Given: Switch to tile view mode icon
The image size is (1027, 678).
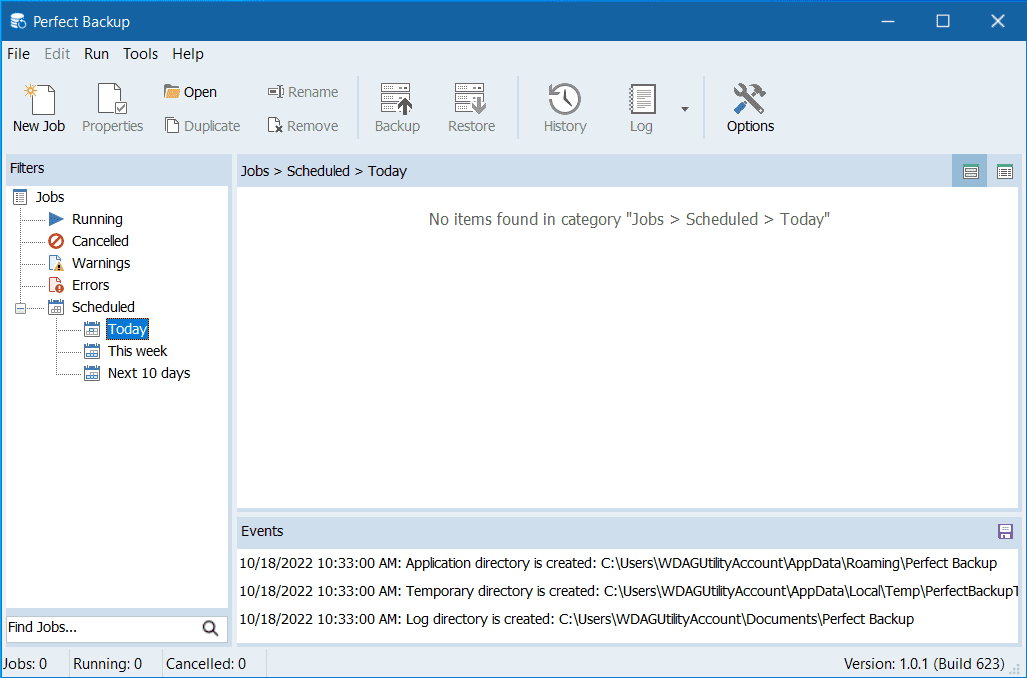Looking at the screenshot, I should coord(970,172).
